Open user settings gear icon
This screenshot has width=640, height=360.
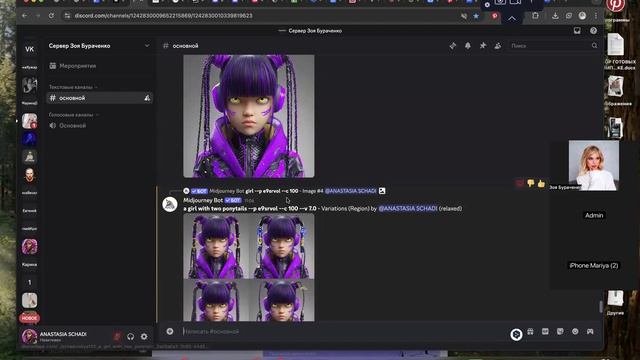[x=144, y=337]
